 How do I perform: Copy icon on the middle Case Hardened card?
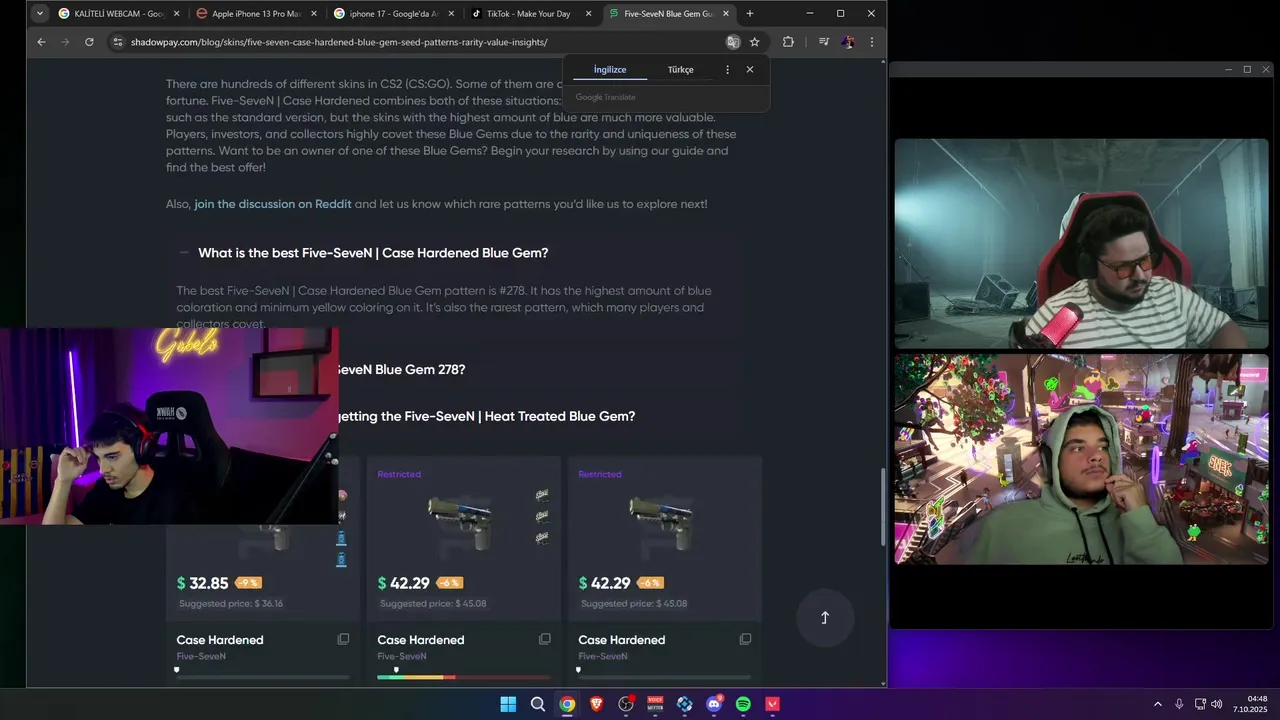point(544,639)
